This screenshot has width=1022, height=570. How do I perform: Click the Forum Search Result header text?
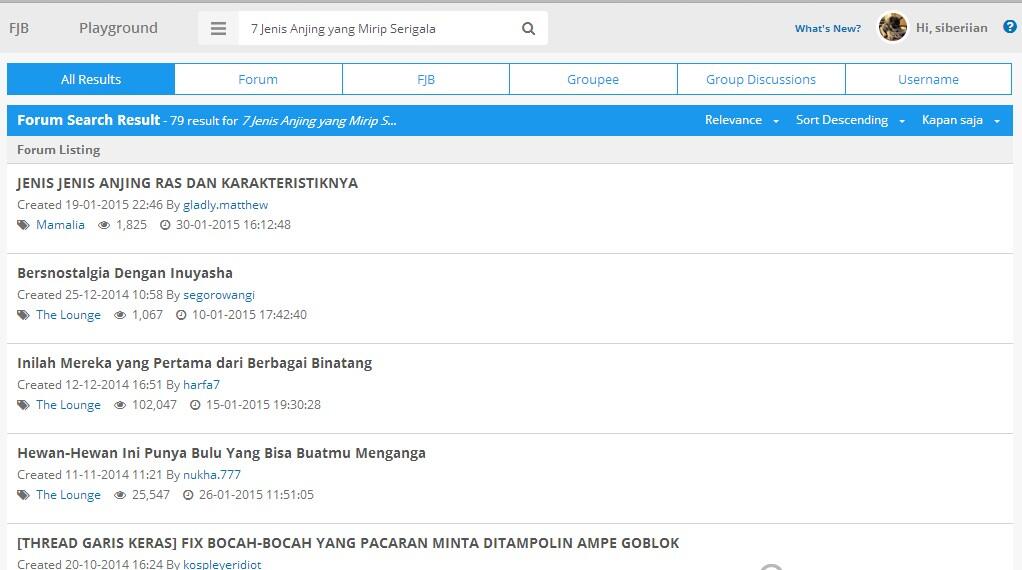(x=88, y=120)
